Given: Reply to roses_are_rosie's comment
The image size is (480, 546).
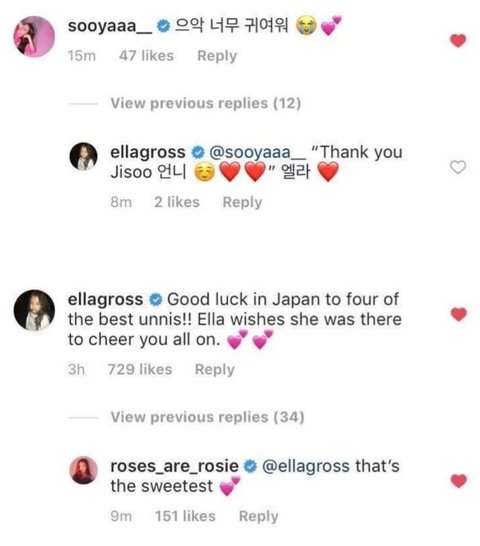Looking at the screenshot, I should point(259,516).
